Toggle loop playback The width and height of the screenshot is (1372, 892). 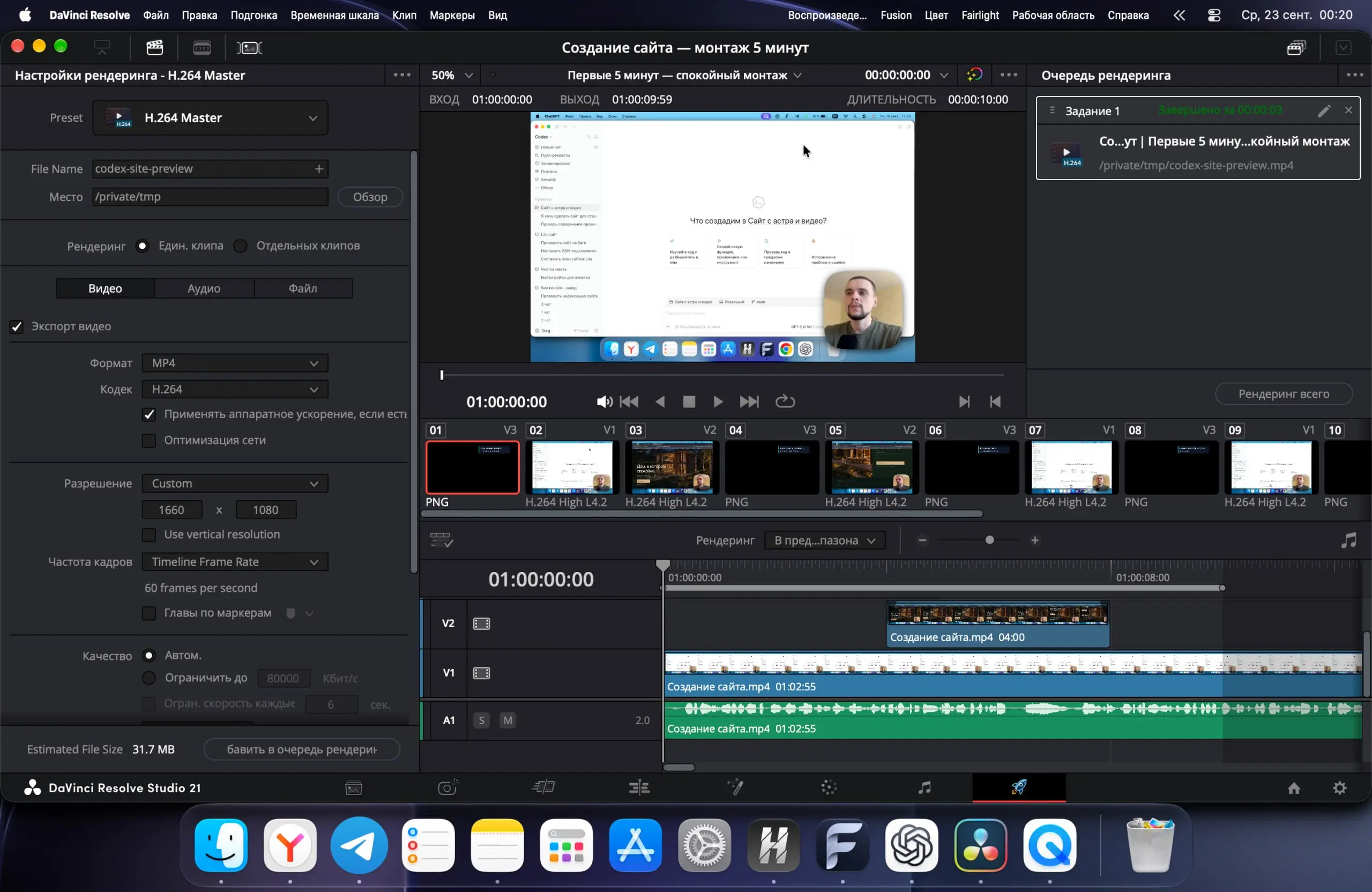click(785, 402)
